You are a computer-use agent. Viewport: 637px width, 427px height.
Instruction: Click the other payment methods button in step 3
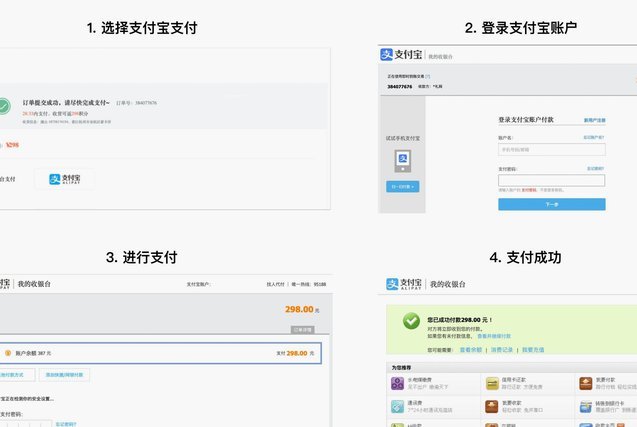pos(16,375)
